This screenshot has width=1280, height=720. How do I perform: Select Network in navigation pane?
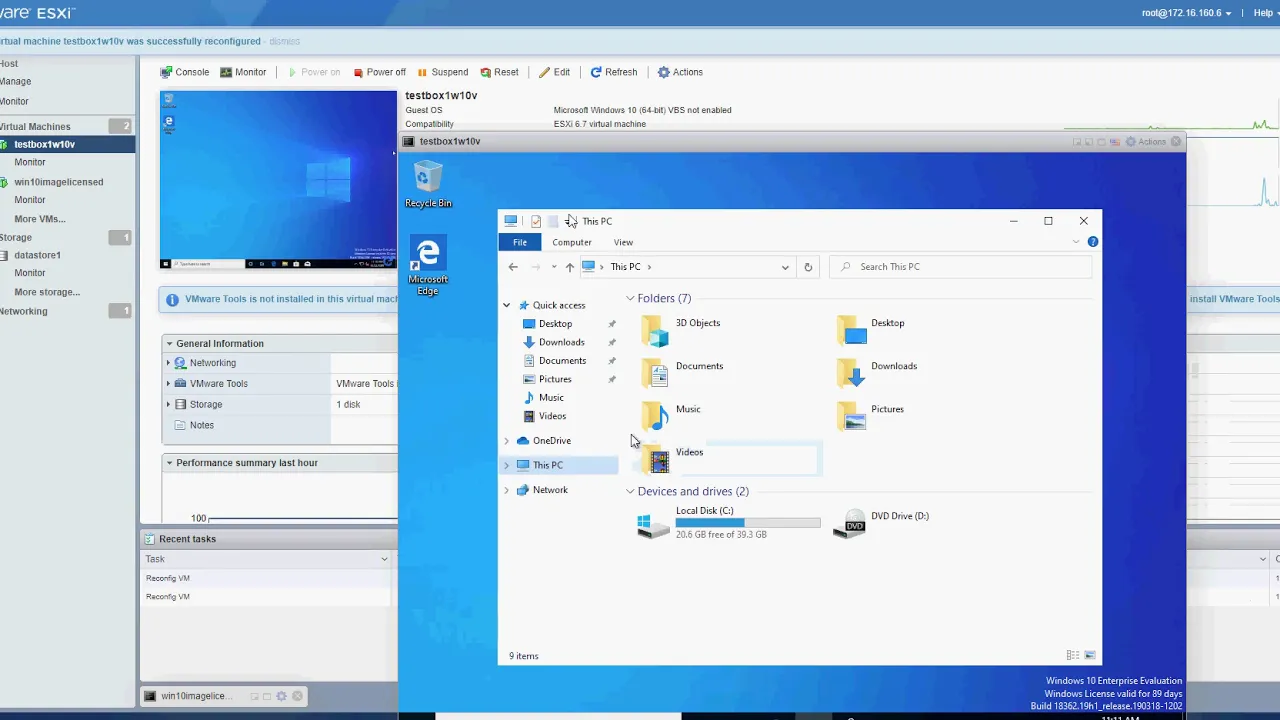coord(550,490)
